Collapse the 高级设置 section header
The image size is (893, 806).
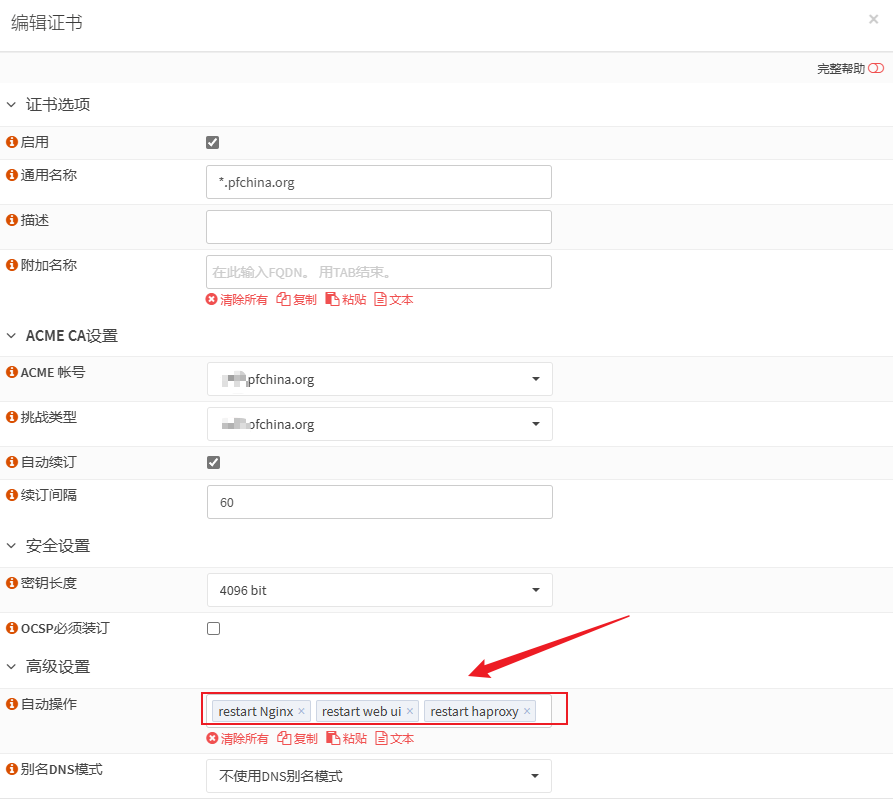(x=12, y=666)
